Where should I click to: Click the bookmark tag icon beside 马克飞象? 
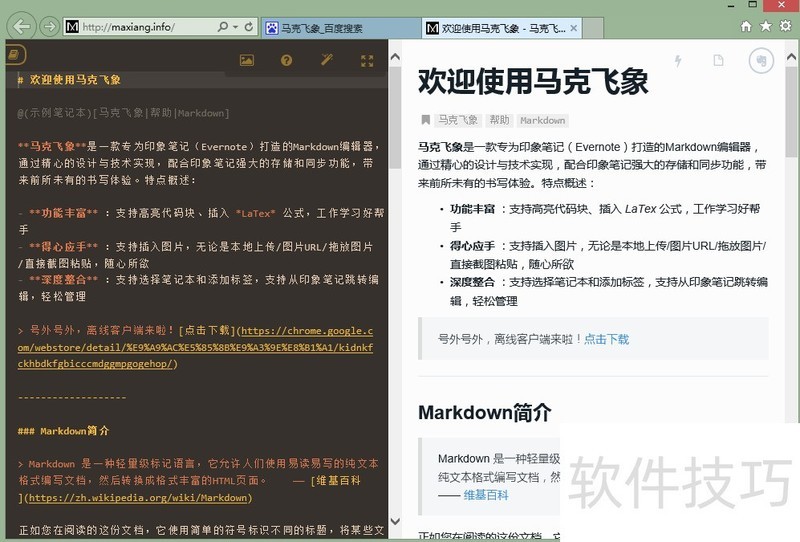425,120
